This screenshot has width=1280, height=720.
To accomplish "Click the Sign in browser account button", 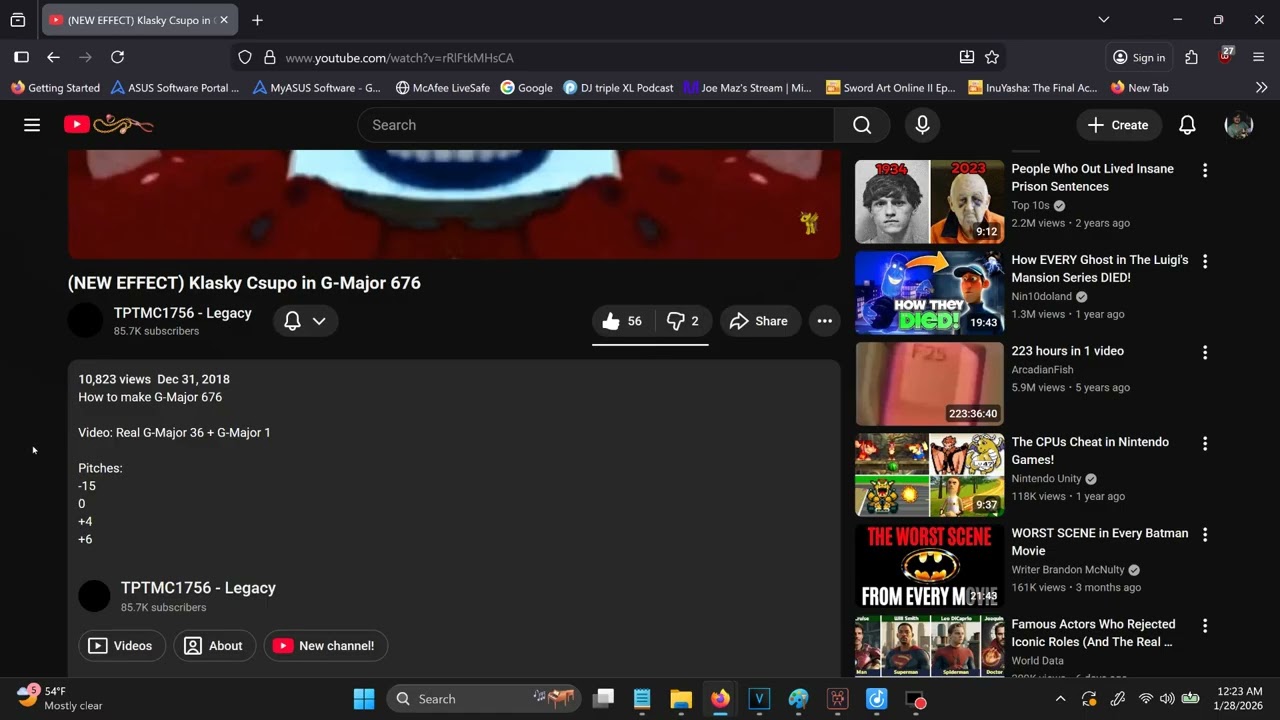I will 1139,58.
